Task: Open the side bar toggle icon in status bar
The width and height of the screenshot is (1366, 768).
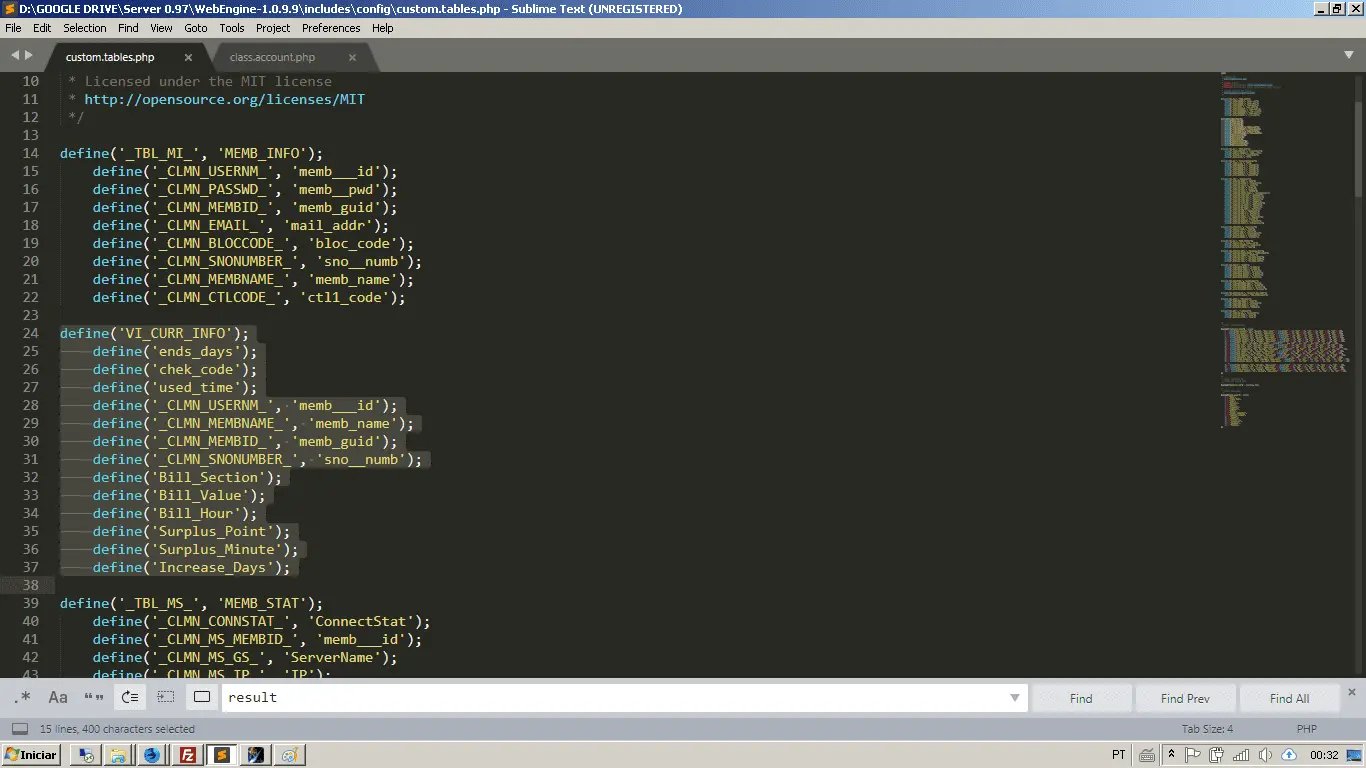Action: pyautogui.click(x=20, y=729)
